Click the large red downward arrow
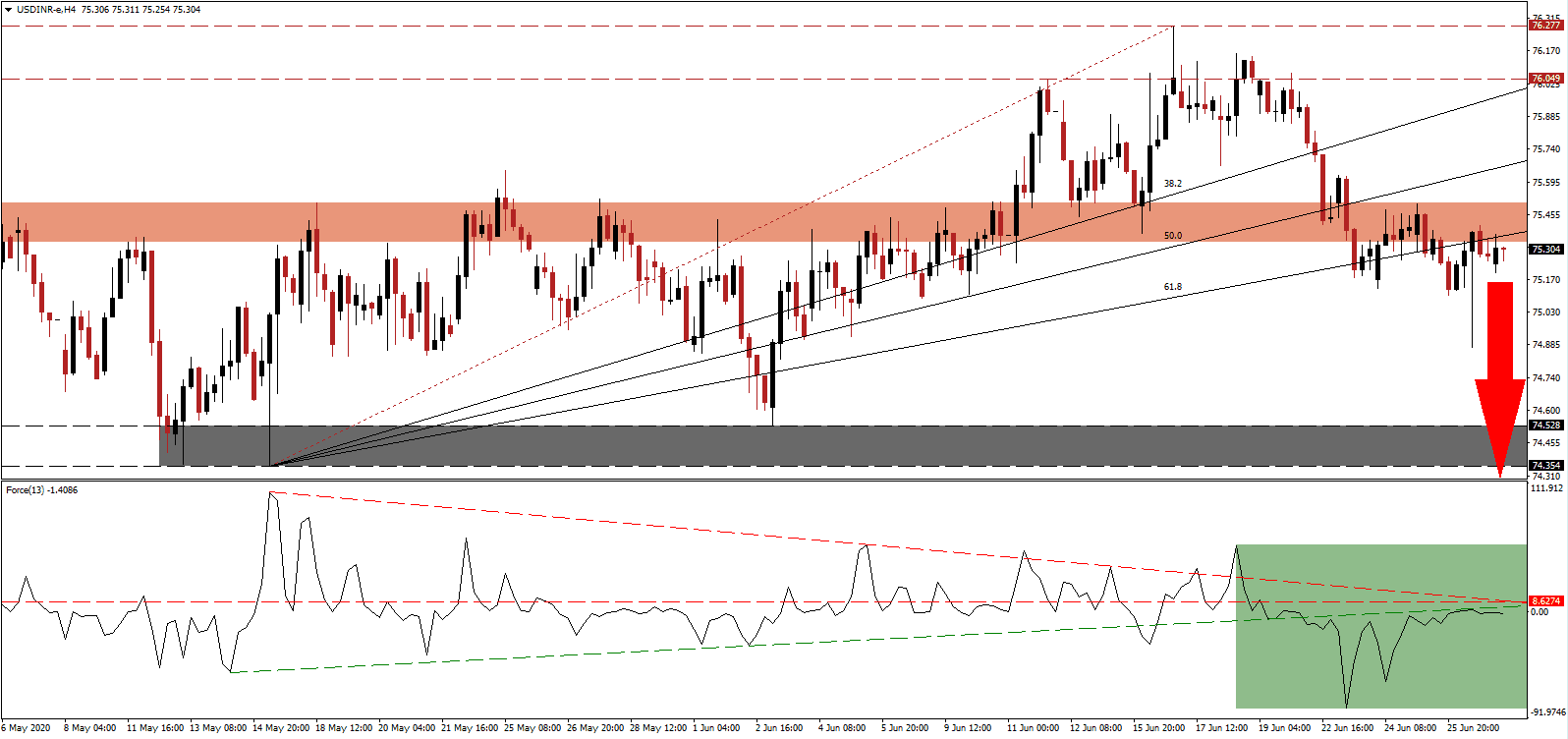 coord(1499,373)
